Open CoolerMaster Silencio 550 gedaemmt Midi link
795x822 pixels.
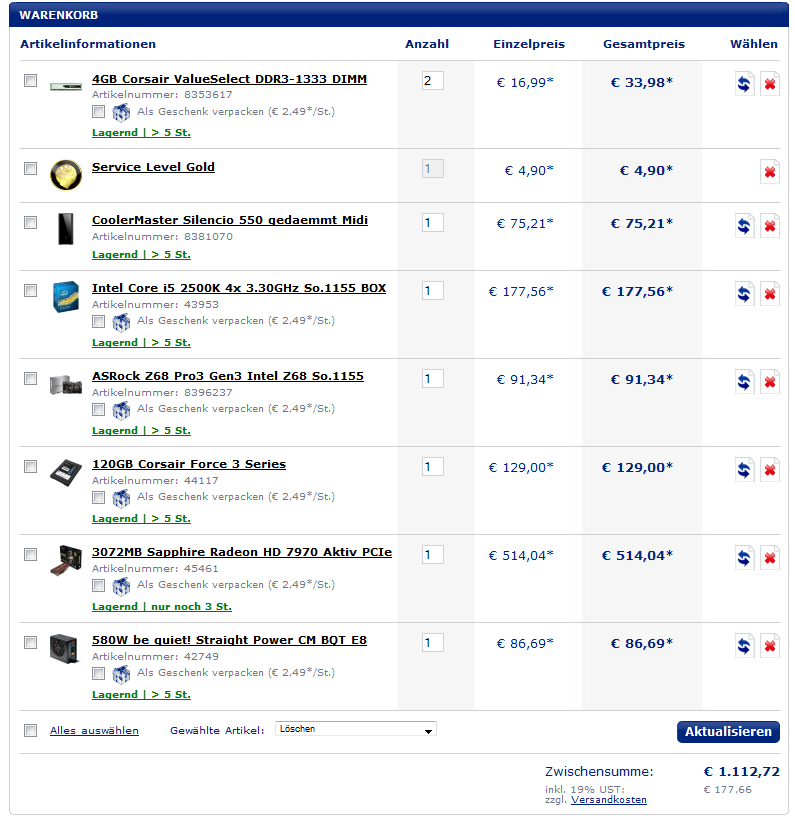coord(230,220)
